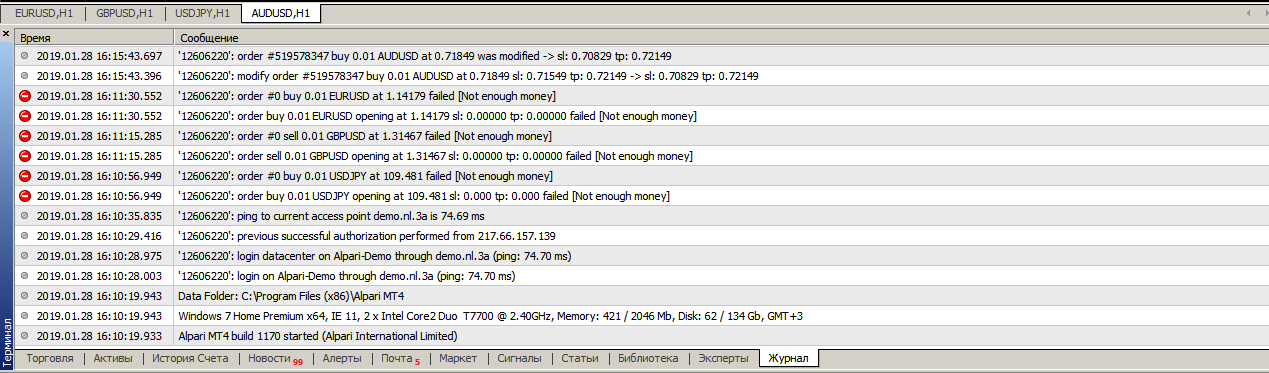Image resolution: width=1269 pixels, height=373 pixels.
Task: Click error icon on EURUSD opening at 1.14179 row
Action: click(25, 116)
